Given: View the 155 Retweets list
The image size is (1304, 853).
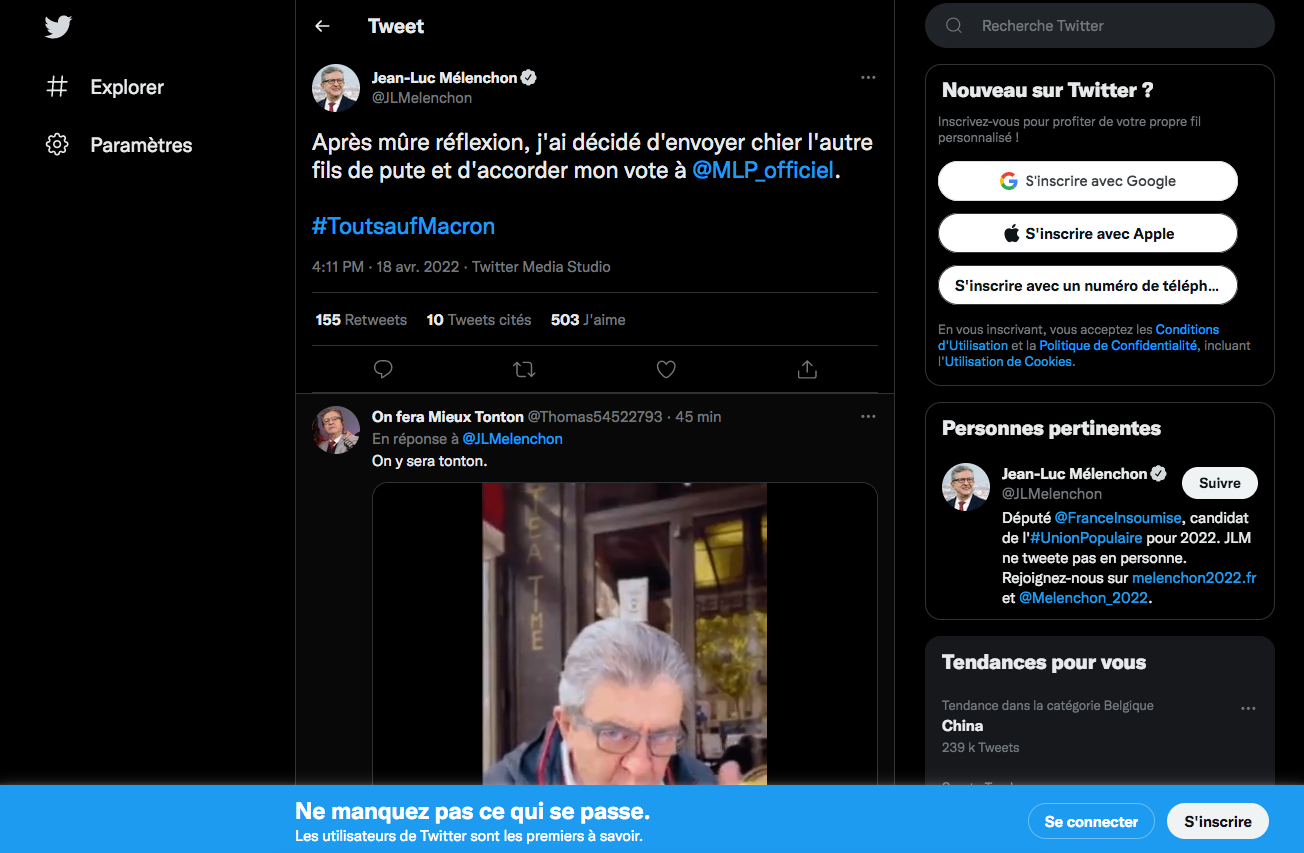Looking at the screenshot, I should click(361, 320).
